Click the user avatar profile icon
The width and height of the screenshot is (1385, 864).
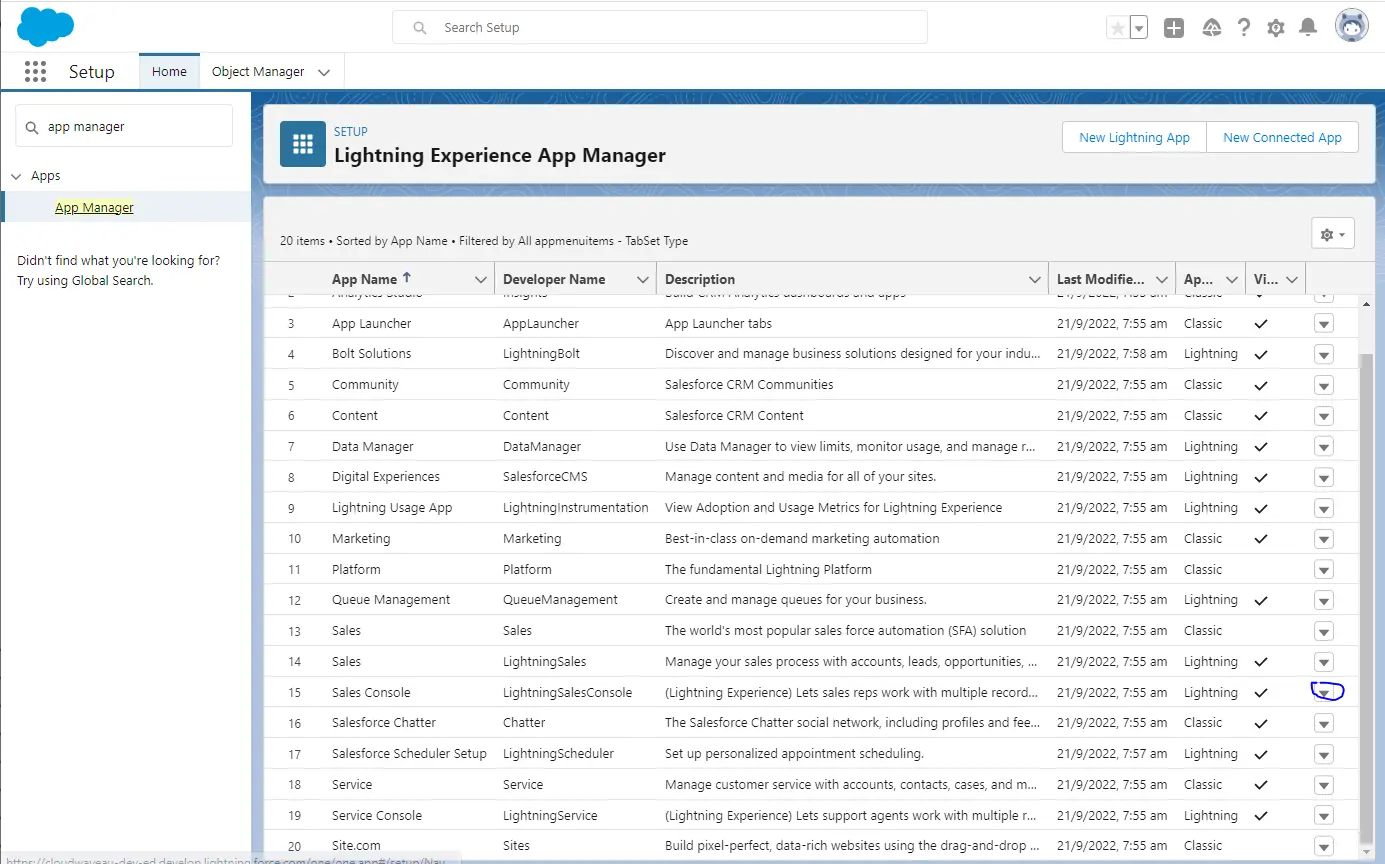tap(1351, 27)
